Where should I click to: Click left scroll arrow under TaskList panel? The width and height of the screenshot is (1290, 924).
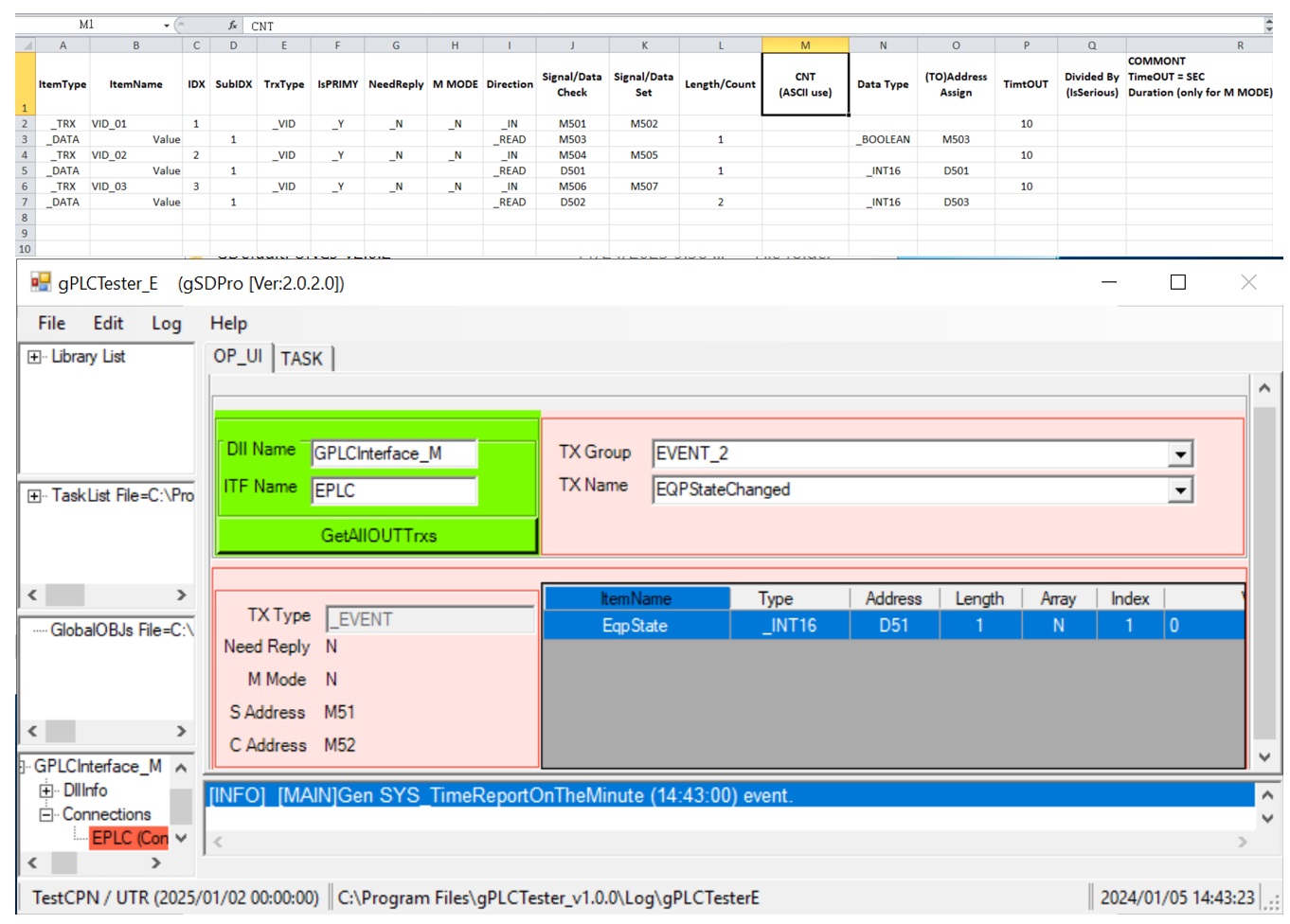click(32, 595)
